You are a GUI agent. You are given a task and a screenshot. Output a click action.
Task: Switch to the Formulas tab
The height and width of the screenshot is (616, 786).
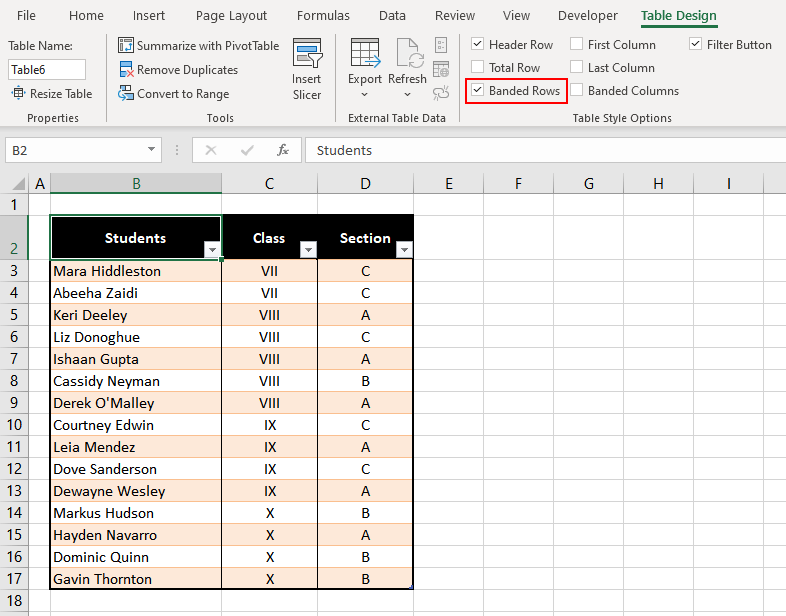(323, 16)
